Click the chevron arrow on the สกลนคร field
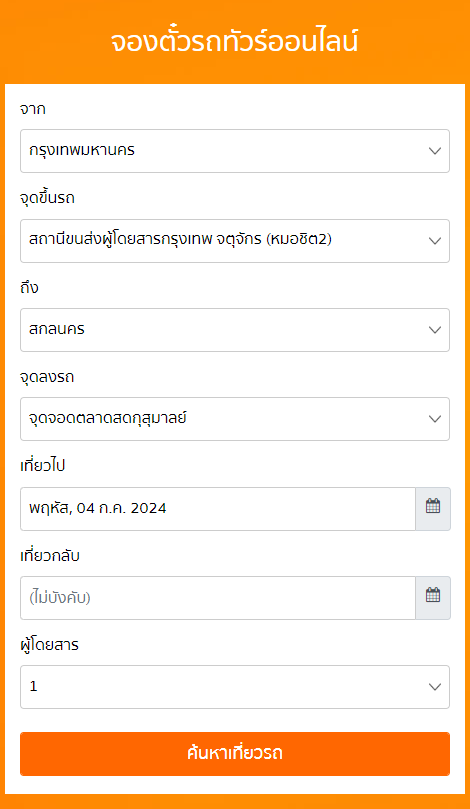Screen dimensions: 470x809 [x=435, y=330]
